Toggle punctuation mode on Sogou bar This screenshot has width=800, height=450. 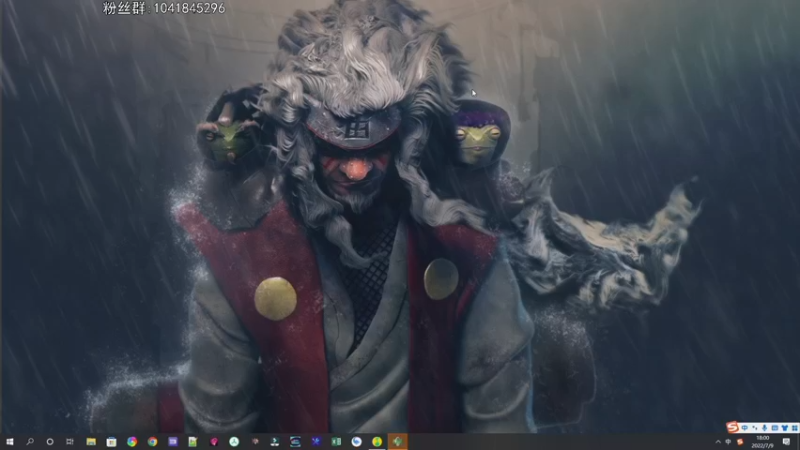coord(755,428)
